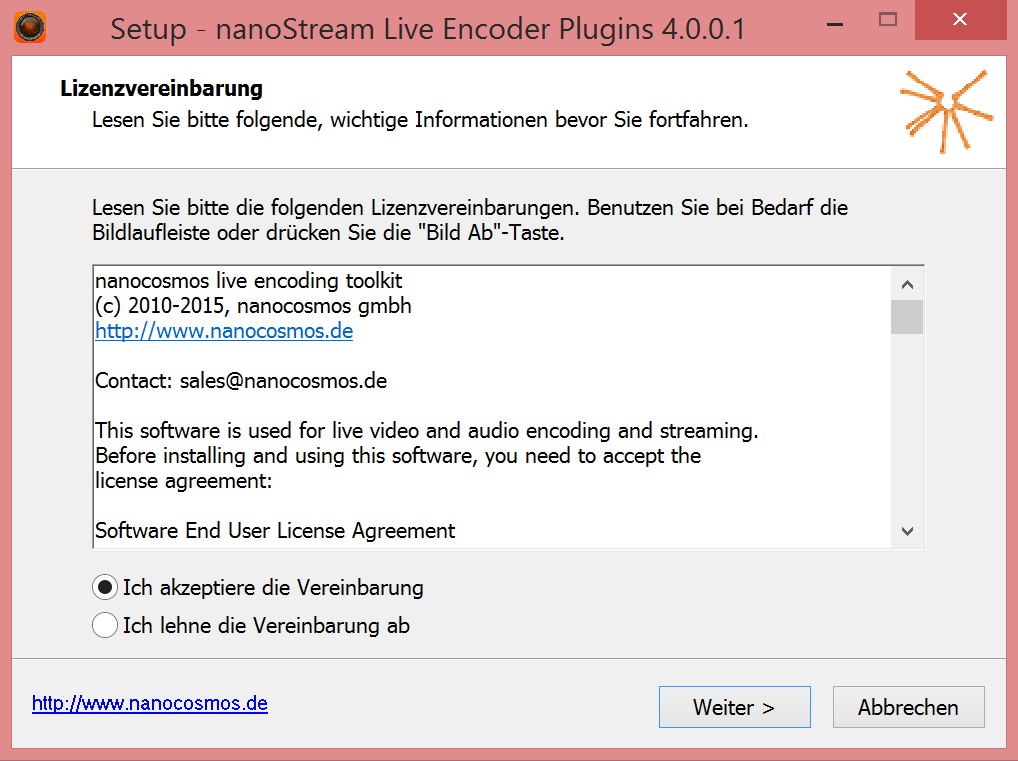Viewport: 1018px width, 761px height.
Task: Select "Ich lehne die Vereinbarung ab" option
Action: click(x=105, y=626)
